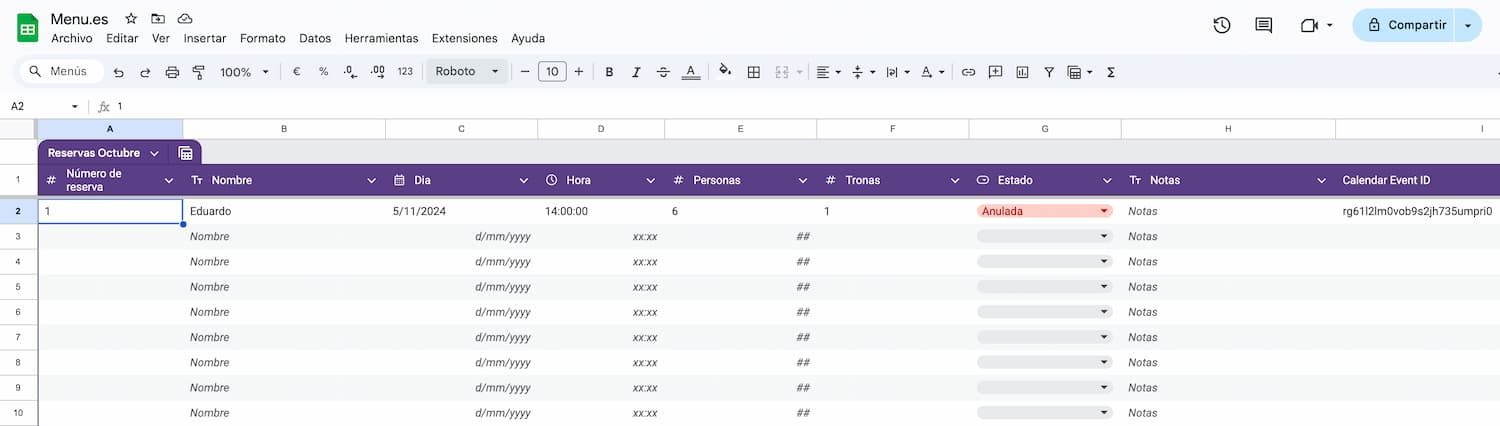This screenshot has width=1500, height=426.
Task: Click the Compartir share button
Action: (1406, 25)
